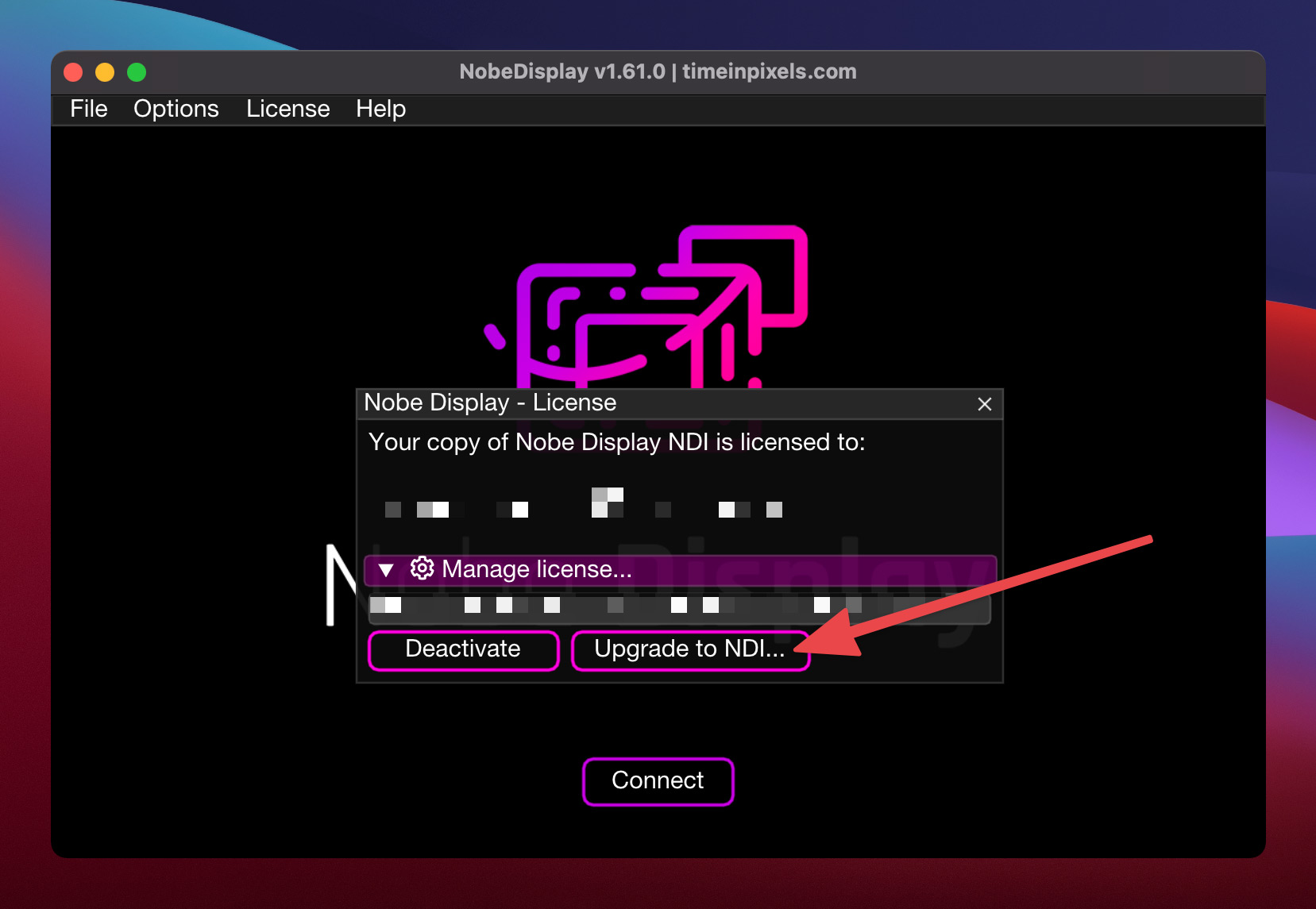Click the green fullscreen window button
Viewport: 1316px width, 909px height.
click(137, 72)
